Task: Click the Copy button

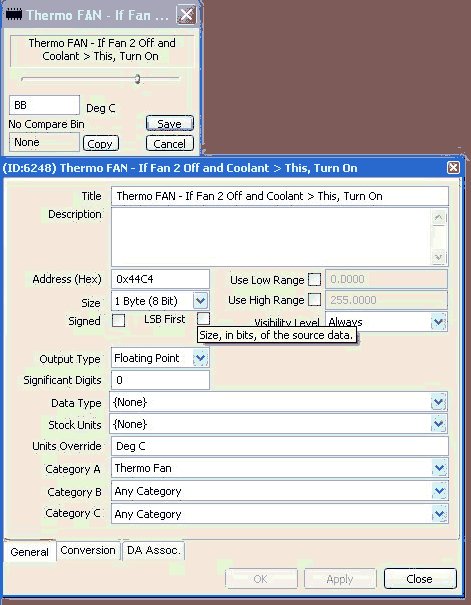Action: coord(100,144)
